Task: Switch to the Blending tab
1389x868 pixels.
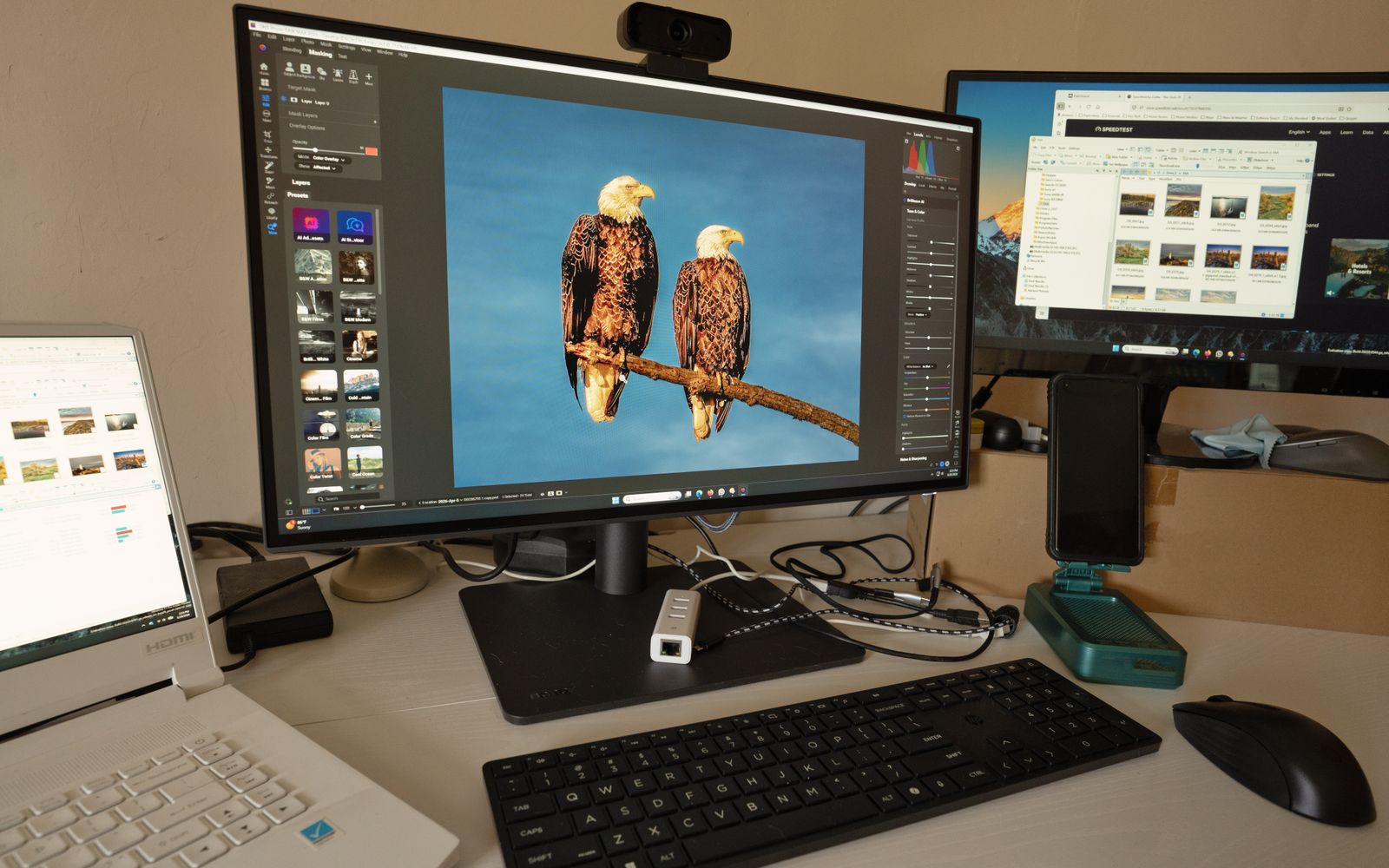Action: click(292, 51)
